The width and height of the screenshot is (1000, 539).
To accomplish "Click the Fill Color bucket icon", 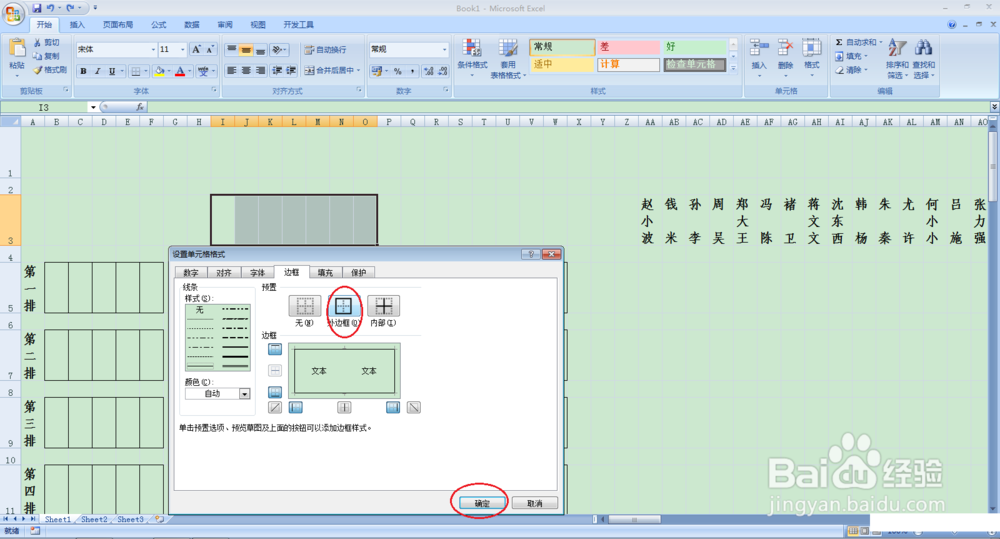I will 159,71.
